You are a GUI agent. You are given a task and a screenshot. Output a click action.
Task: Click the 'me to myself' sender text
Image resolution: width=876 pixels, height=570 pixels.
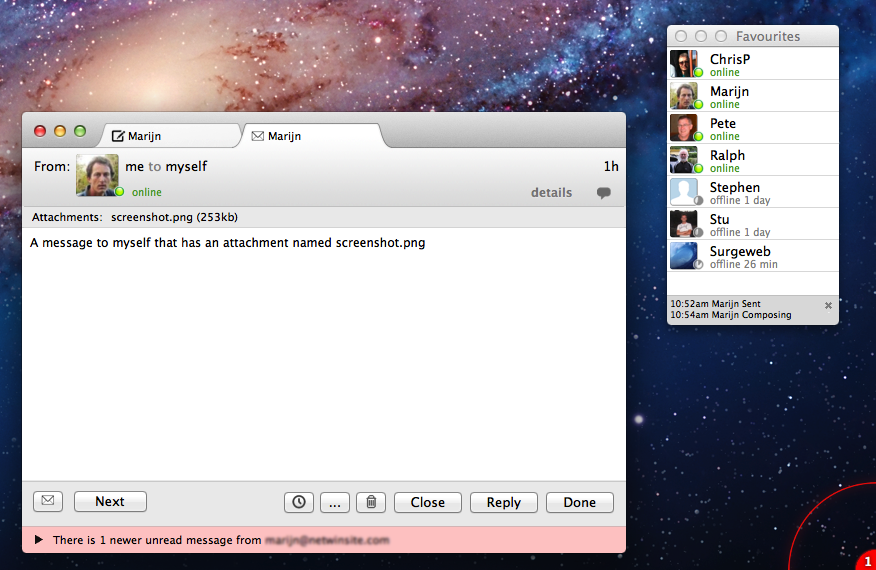click(x=166, y=167)
